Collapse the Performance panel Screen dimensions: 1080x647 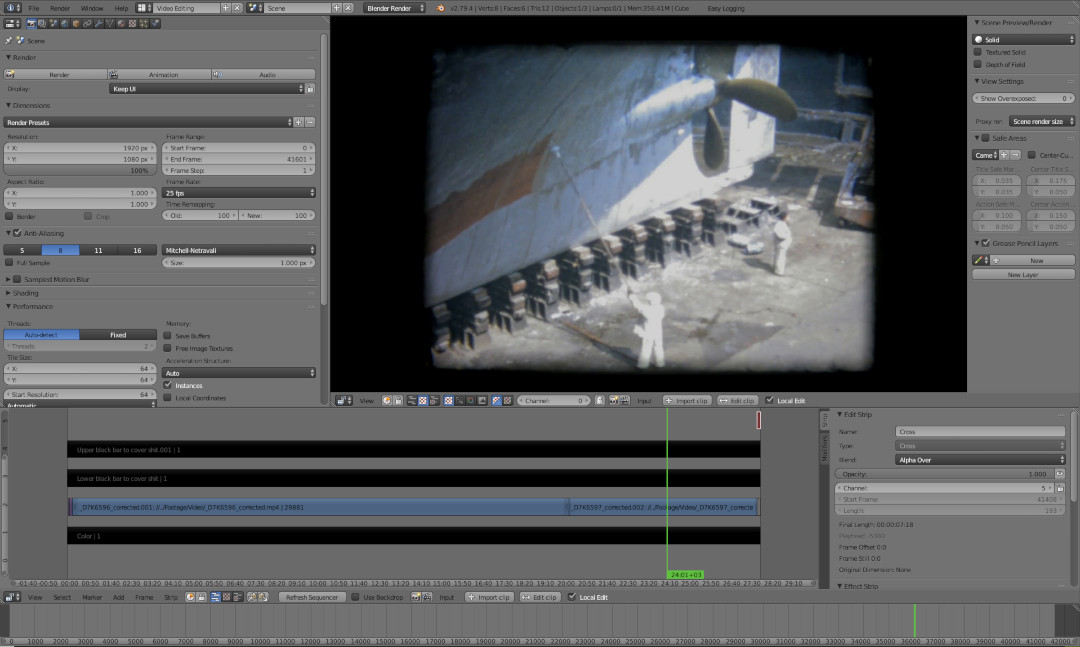point(30,307)
